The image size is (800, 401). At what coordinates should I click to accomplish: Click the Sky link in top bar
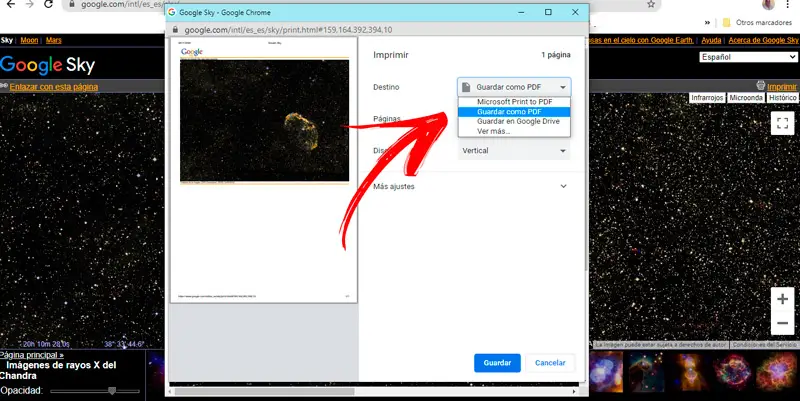[7, 40]
